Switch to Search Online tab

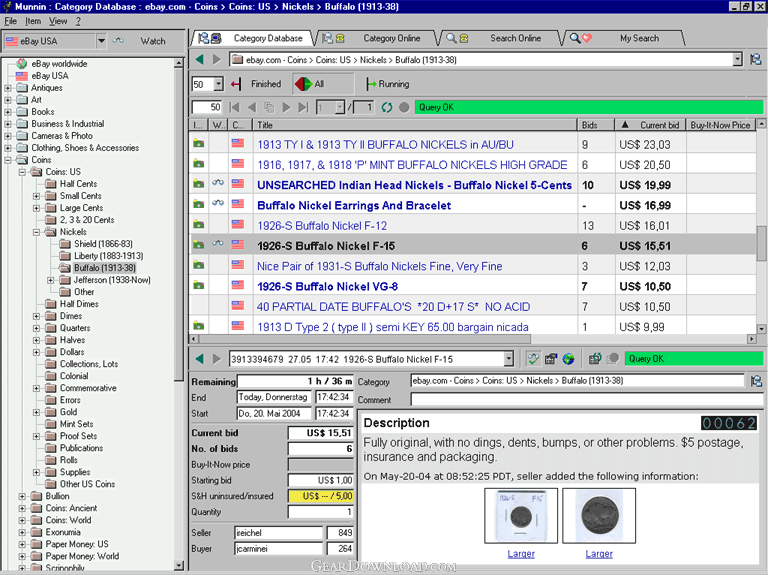pyautogui.click(x=503, y=38)
